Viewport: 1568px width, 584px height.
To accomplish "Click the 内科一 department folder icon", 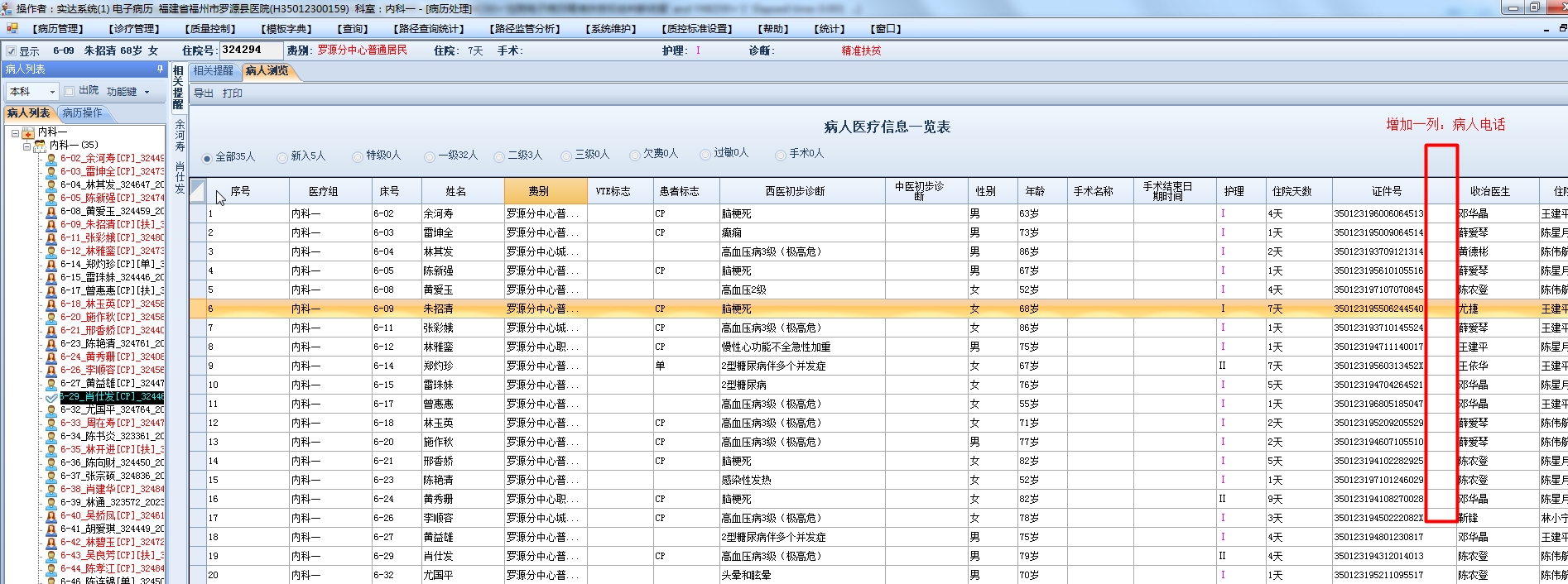I will pyautogui.click(x=28, y=132).
